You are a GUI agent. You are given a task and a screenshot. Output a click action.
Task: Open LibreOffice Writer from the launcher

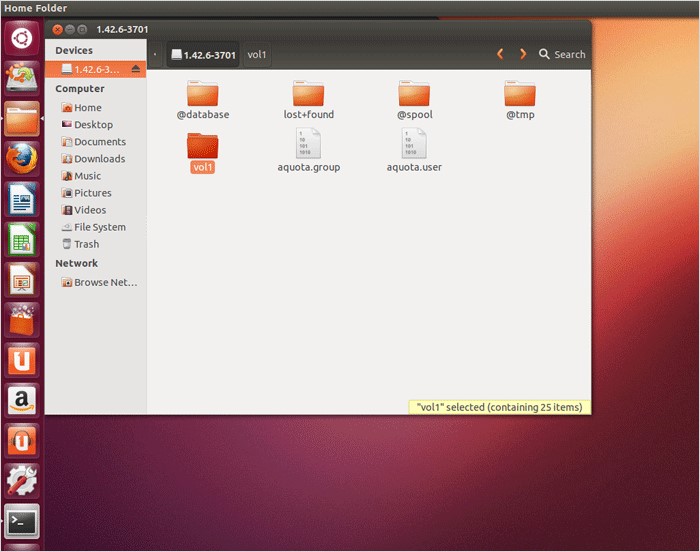[21, 199]
